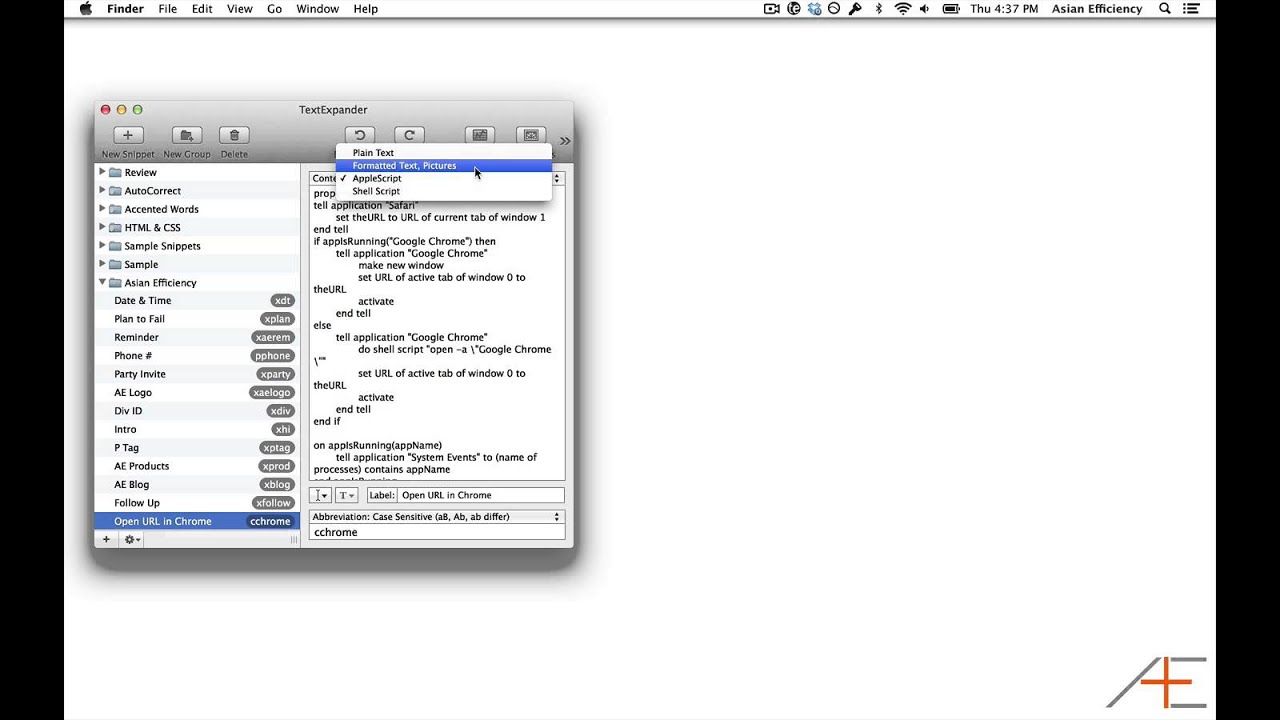Click the New Group folder button

[x=187, y=135]
